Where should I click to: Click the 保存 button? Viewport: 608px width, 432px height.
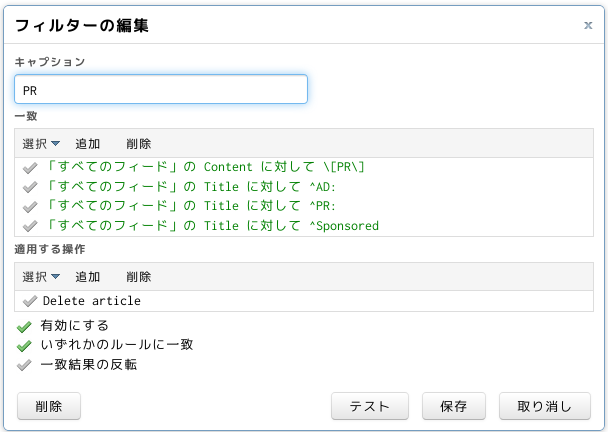click(x=454, y=406)
